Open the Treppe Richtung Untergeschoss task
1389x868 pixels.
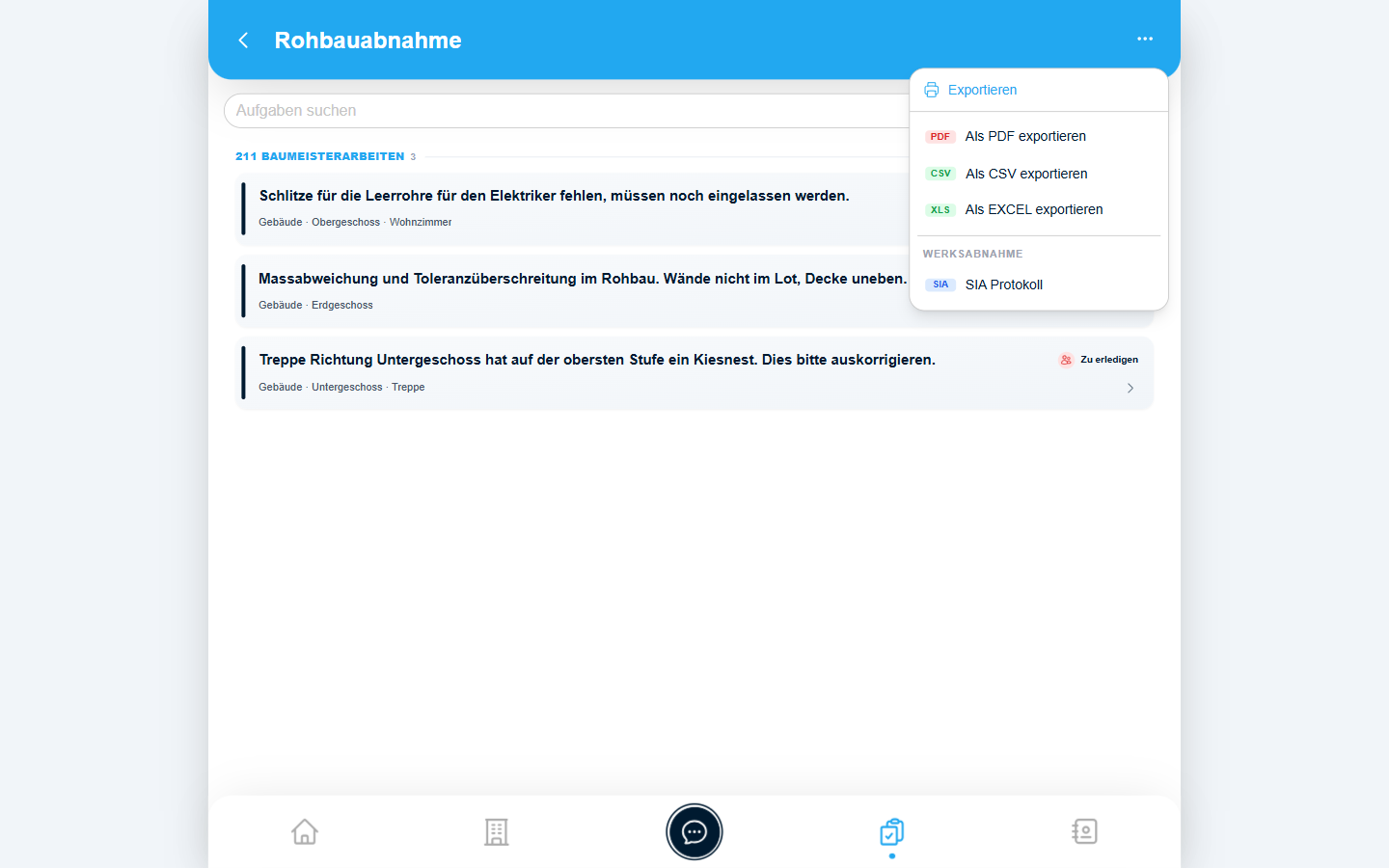[x=694, y=373]
